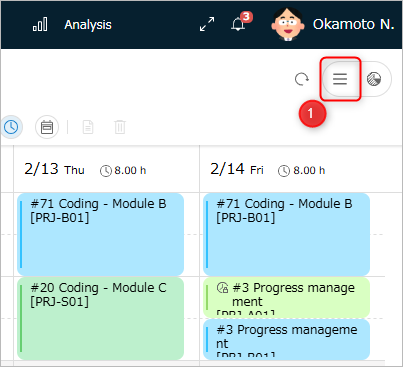The image size is (403, 367).
Task: Select the clock time view button
Action: [11, 127]
